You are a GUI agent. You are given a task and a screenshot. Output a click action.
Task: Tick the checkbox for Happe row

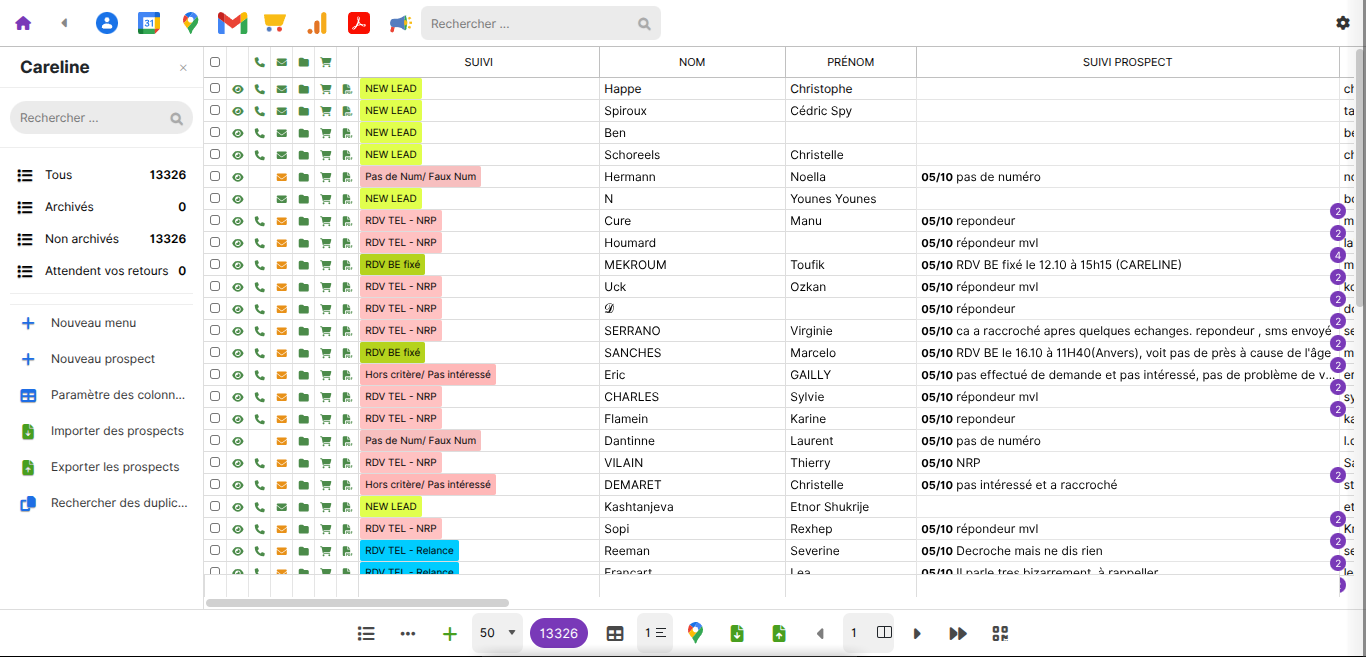coord(215,89)
